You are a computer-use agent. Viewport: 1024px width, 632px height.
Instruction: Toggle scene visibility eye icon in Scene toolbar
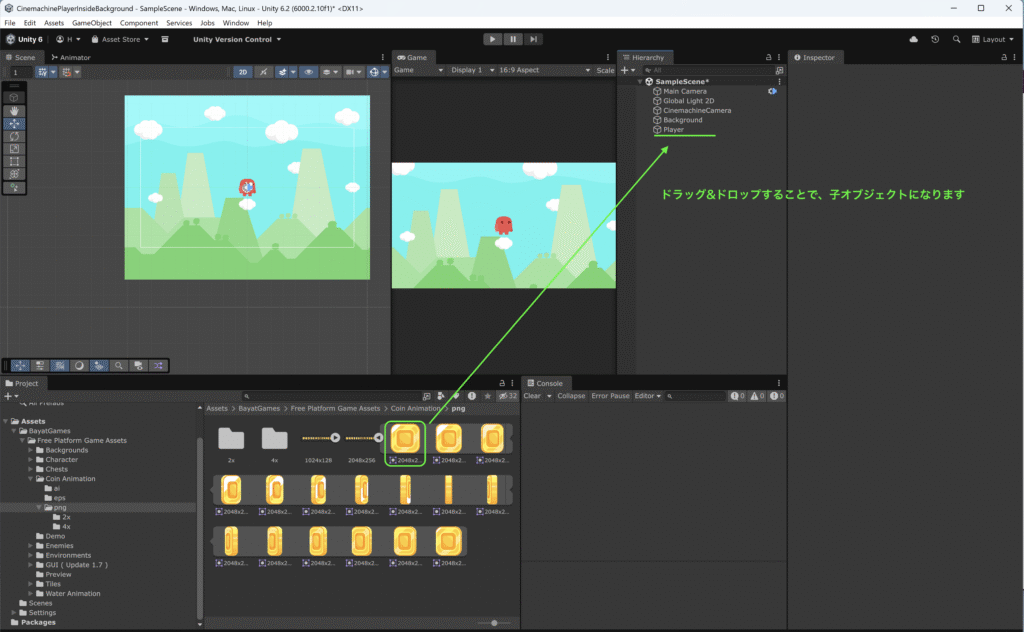click(x=308, y=72)
